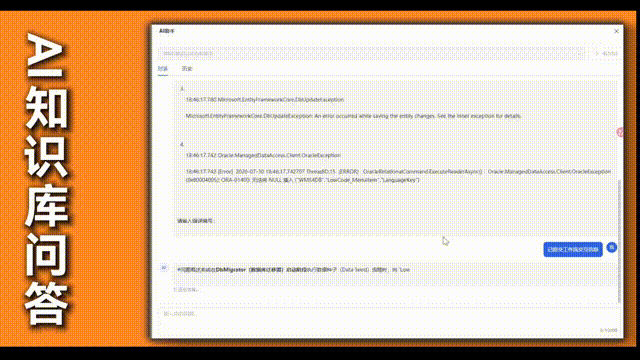
Task: Close the AI assistant dialog
Action: [x=616, y=31]
